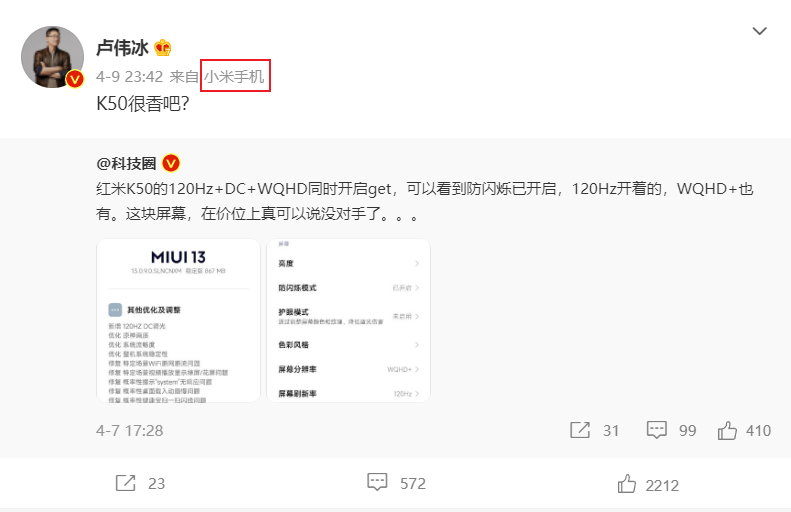Open the display settings screenshot thumbnail
Image resolution: width=791 pixels, height=512 pixels.
pos(349,320)
